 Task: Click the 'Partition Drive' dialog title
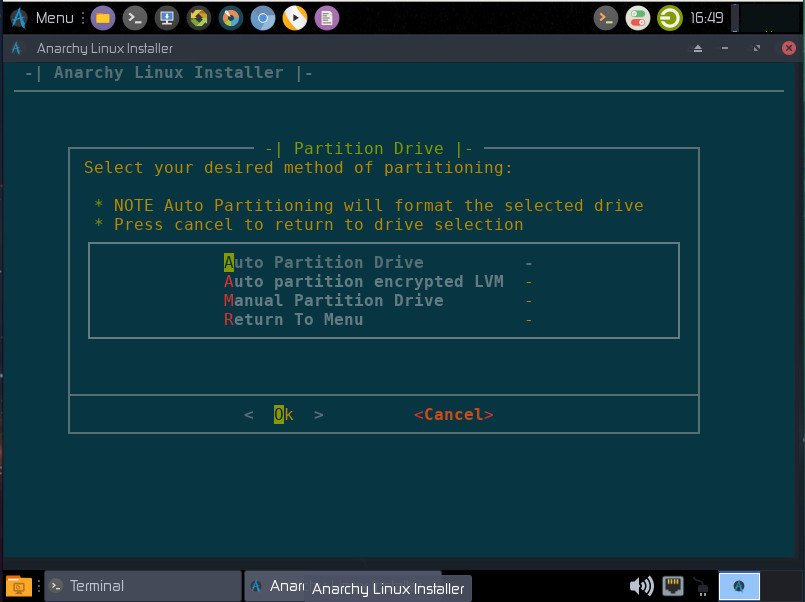369,148
